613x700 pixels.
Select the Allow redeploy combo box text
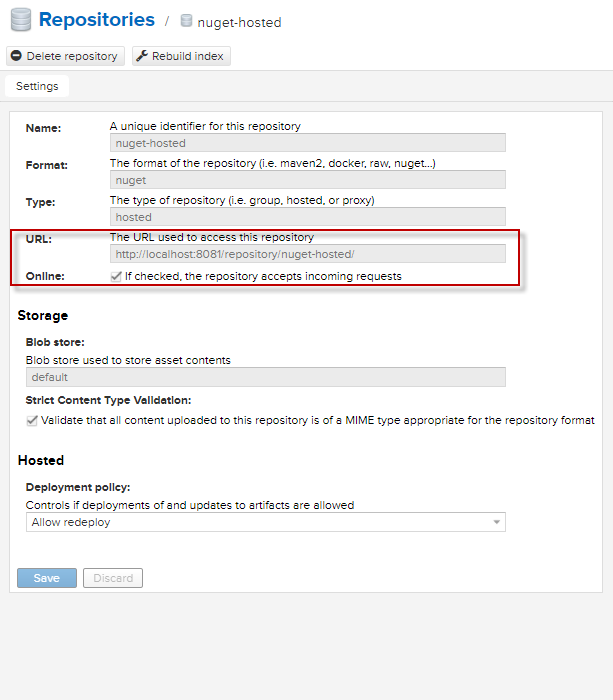coord(260,522)
